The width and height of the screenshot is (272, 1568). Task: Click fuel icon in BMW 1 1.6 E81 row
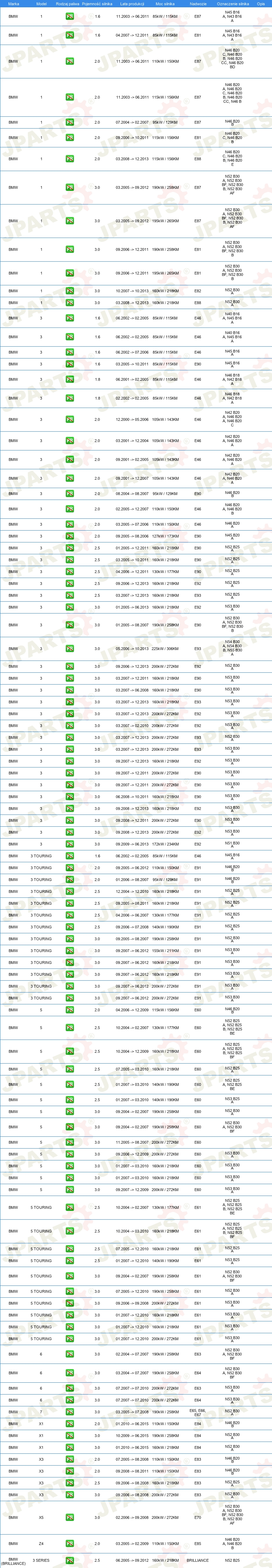tap(70, 35)
